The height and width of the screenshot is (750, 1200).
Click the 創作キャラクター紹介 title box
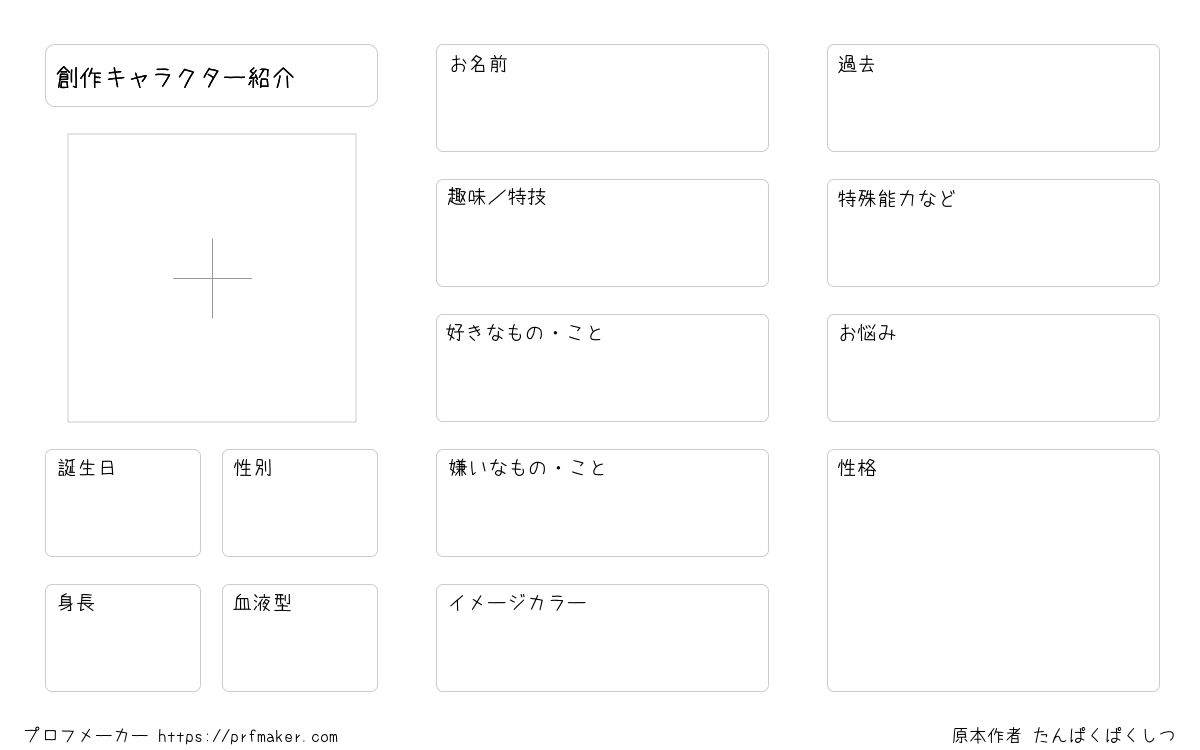[x=211, y=75]
